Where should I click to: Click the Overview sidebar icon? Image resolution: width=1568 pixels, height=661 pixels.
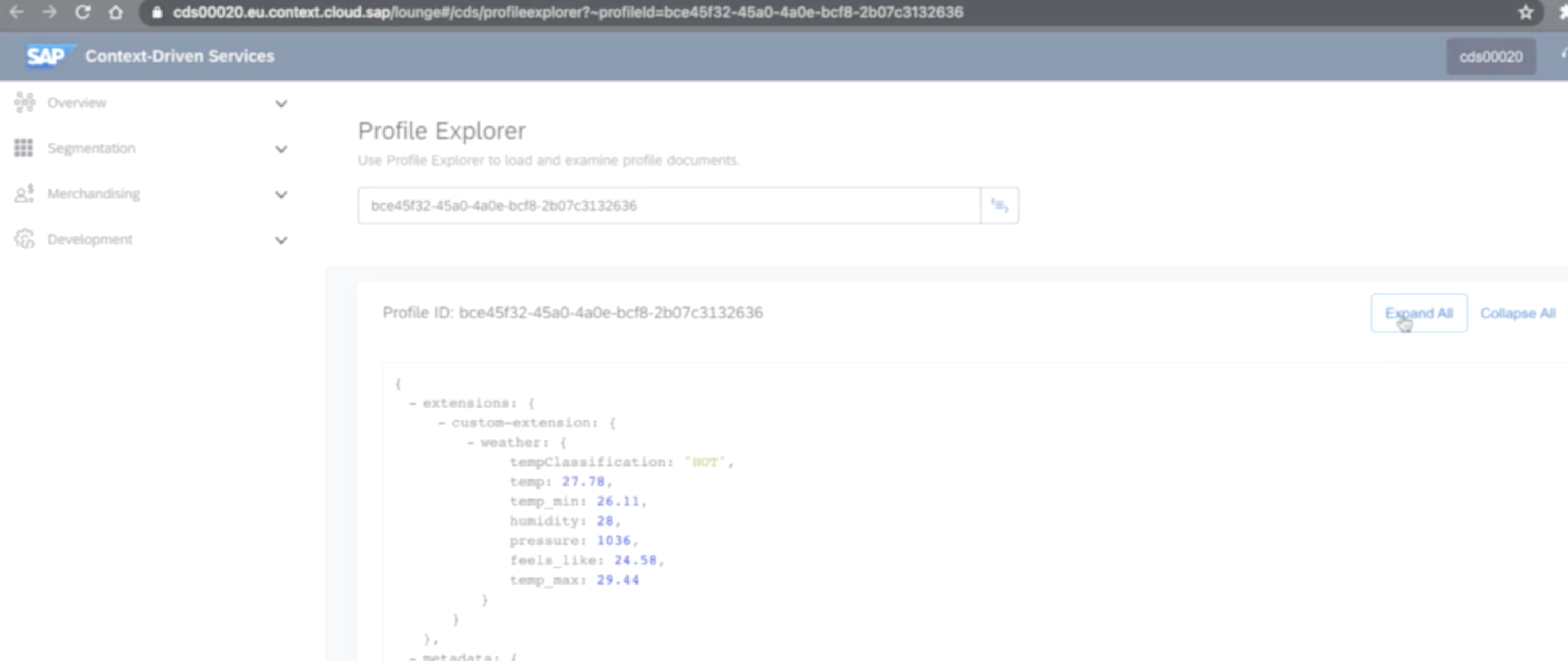(24, 102)
